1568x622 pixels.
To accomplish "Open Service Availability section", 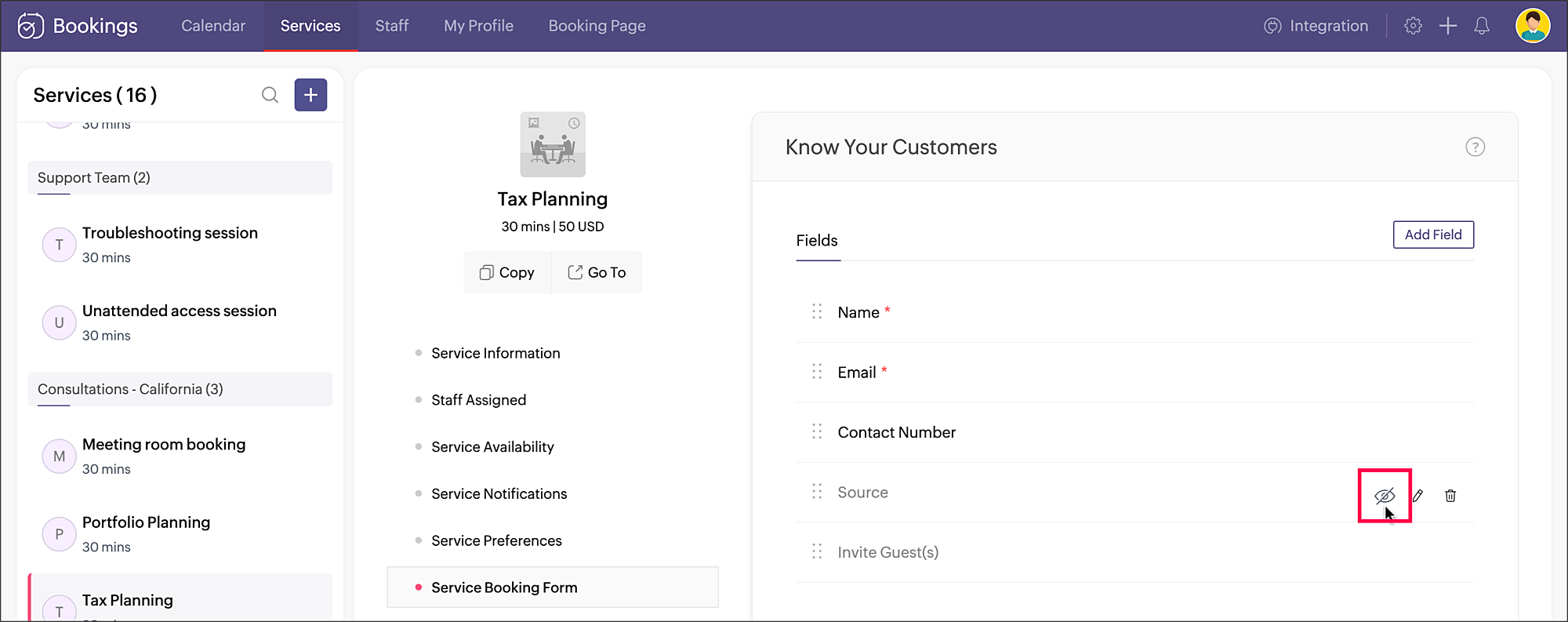I will pos(492,447).
